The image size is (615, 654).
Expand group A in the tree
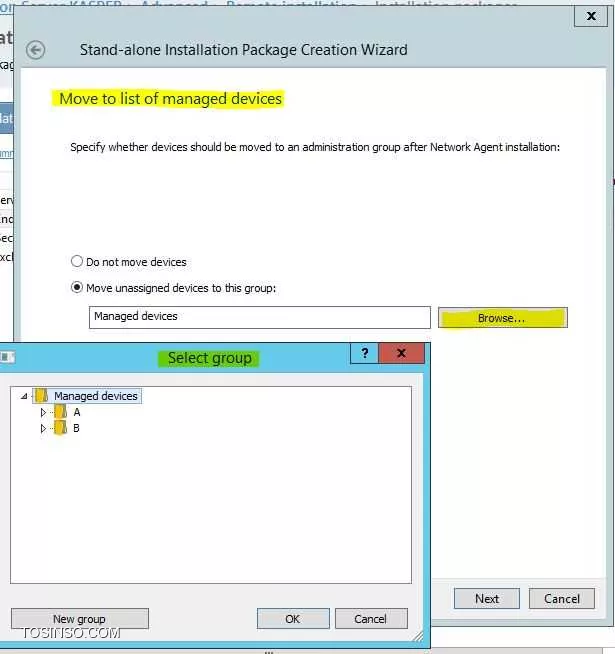click(x=43, y=413)
